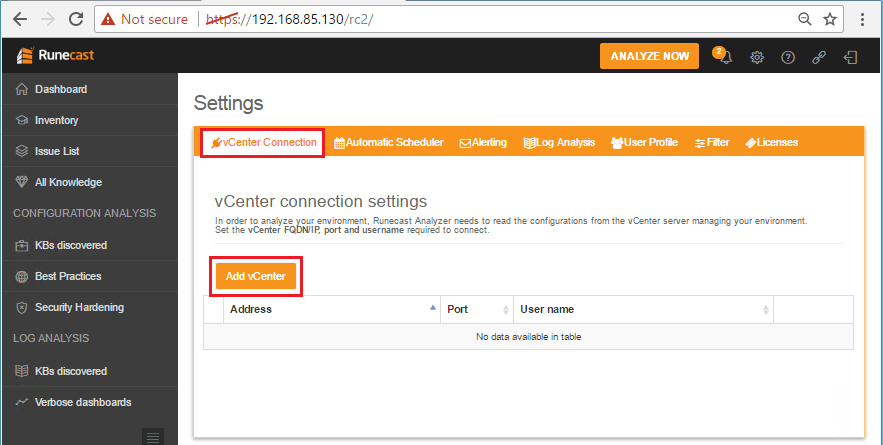Click the Verbose dashboards chart icon

point(21,402)
